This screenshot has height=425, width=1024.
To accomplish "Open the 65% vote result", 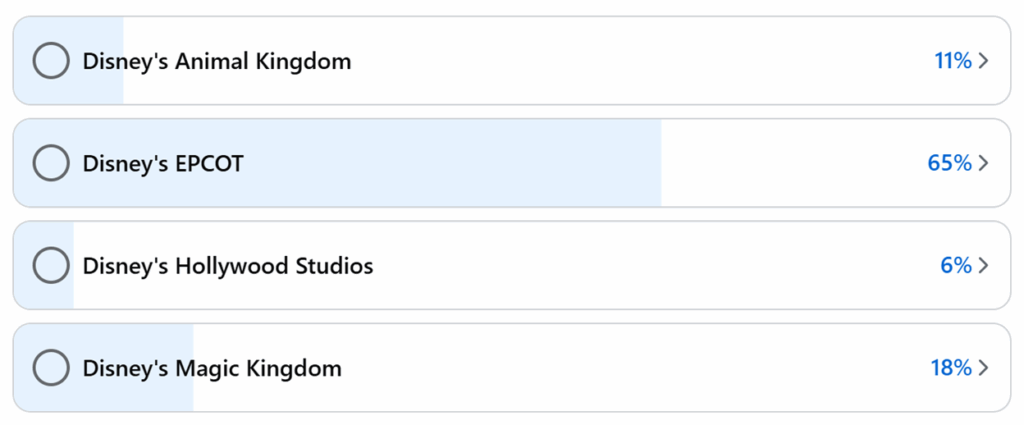I will (x=949, y=163).
